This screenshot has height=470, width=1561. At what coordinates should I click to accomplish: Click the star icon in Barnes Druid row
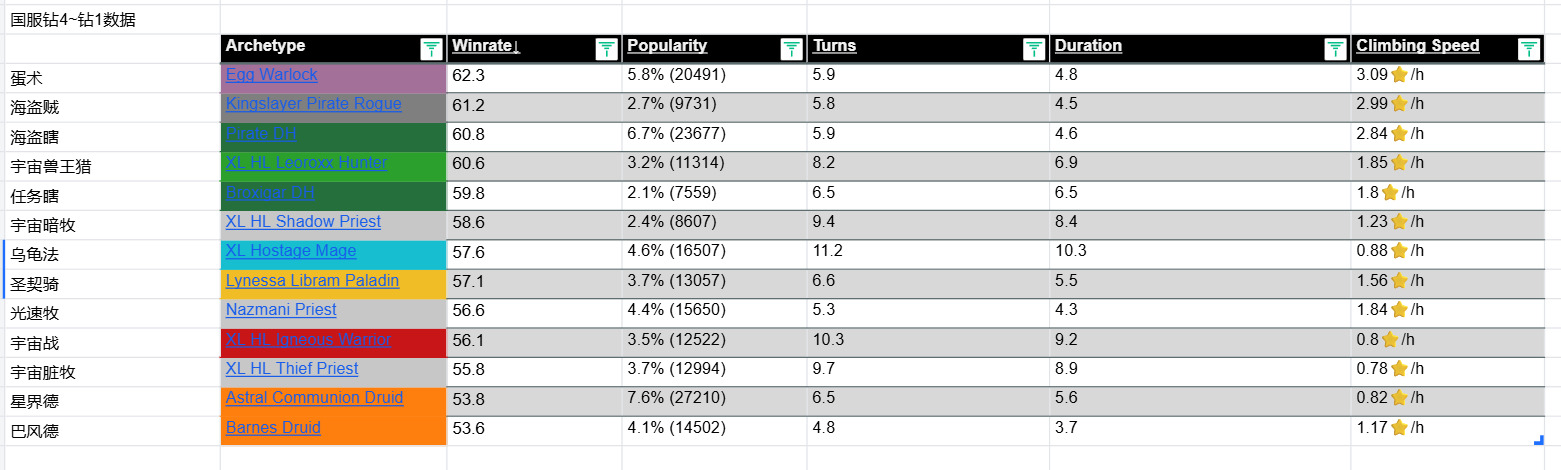pyautogui.click(x=1399, y=428)
